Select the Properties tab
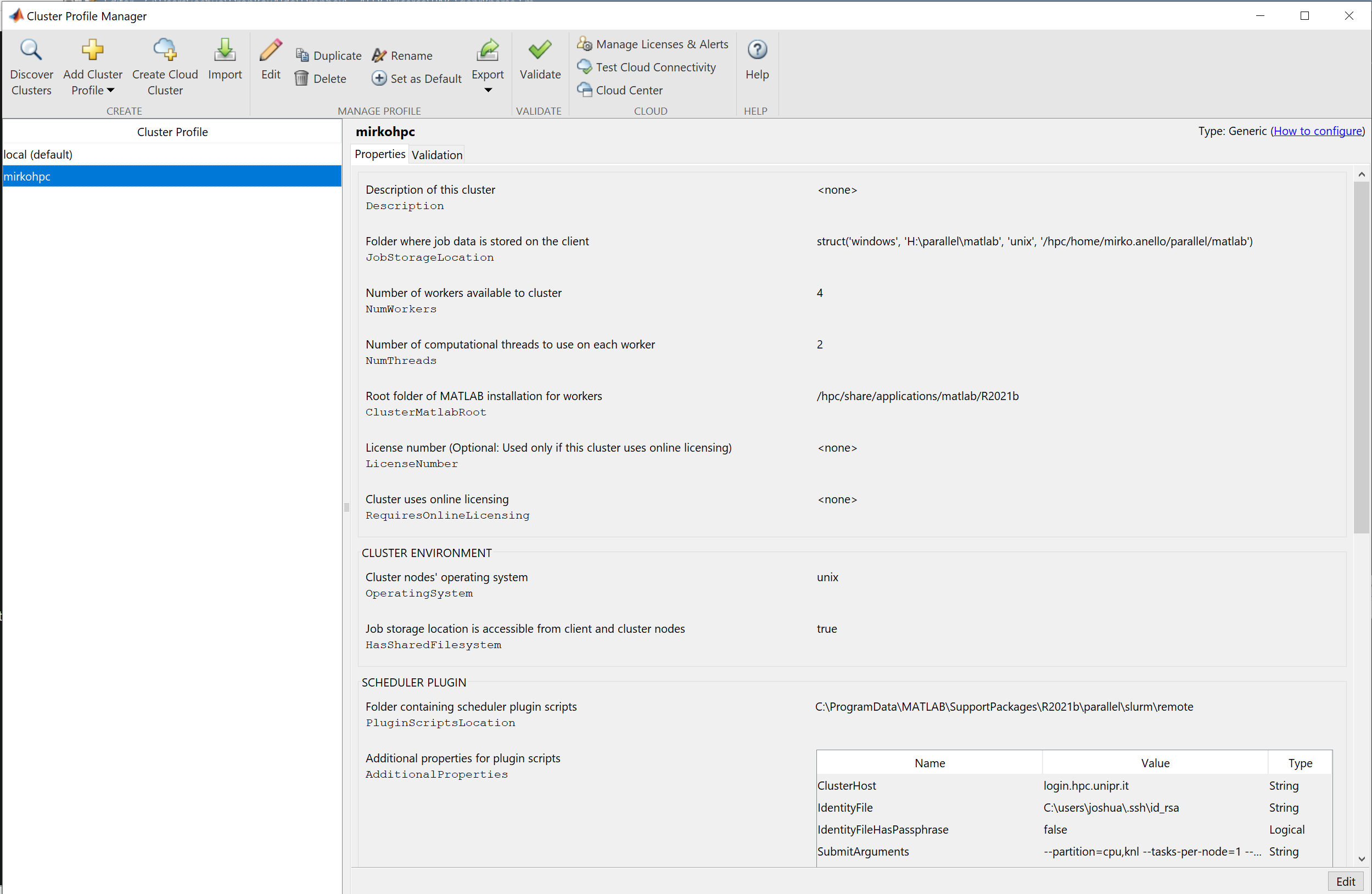Viewport: 1372px width, 894px height. 380,154
